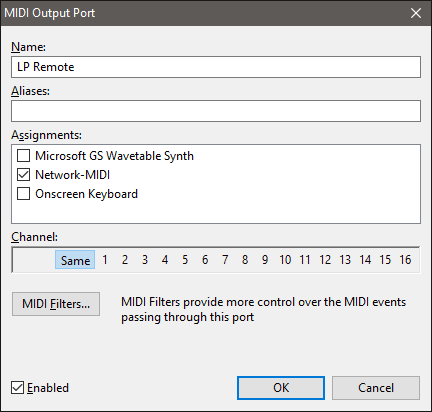The width and height of the screenshot is (432, 412).
Task: Select channel 10
Action: coord(285,260)
